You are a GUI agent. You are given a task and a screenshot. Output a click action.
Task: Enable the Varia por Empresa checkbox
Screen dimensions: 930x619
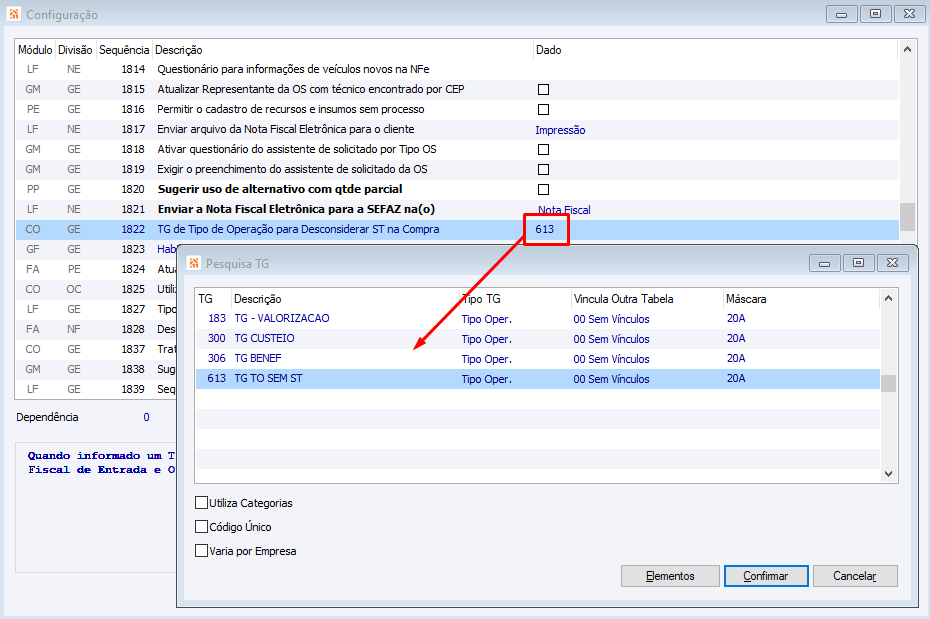tap(202, 551)
